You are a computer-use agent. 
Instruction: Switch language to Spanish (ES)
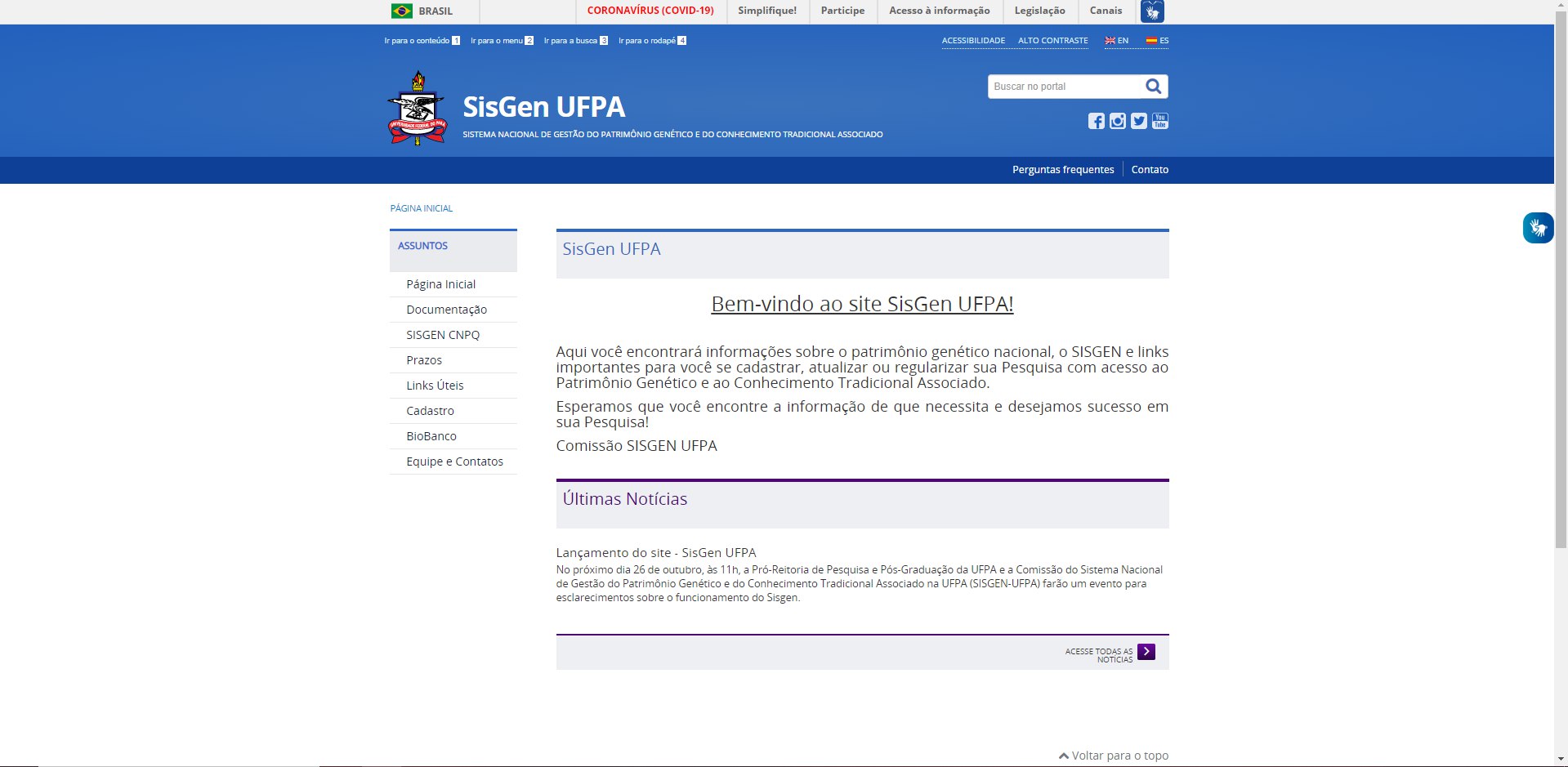[x=1157, y=41]
